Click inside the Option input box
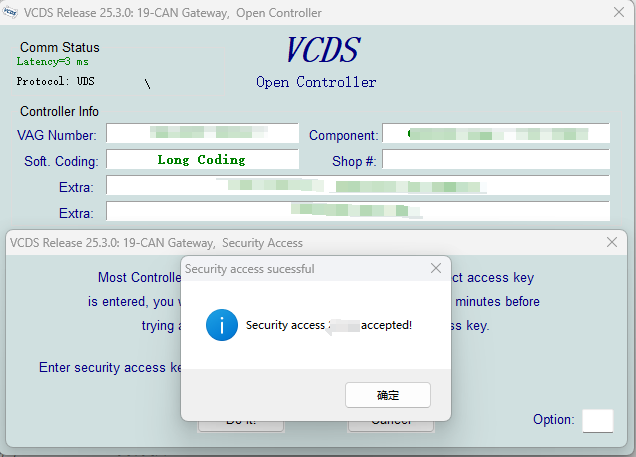The image size is (636, 457). click(x=597, y=420)
